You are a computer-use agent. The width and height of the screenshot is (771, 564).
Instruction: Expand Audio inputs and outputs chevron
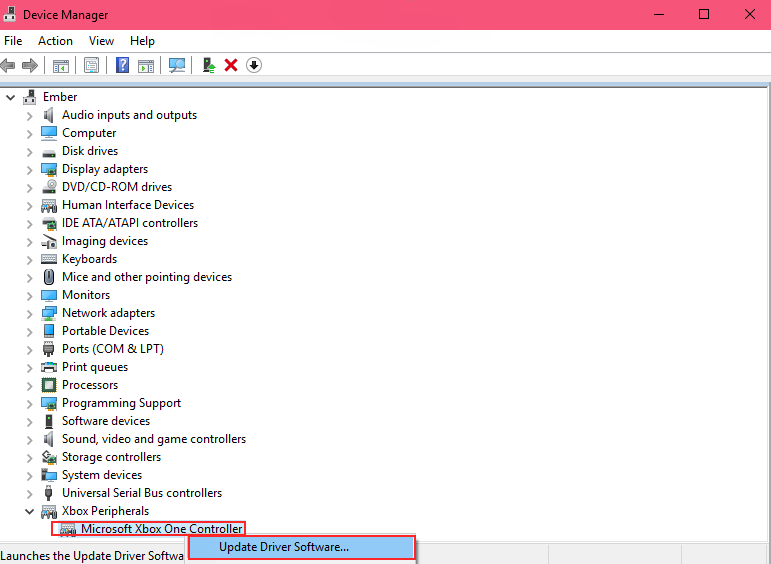30,116
